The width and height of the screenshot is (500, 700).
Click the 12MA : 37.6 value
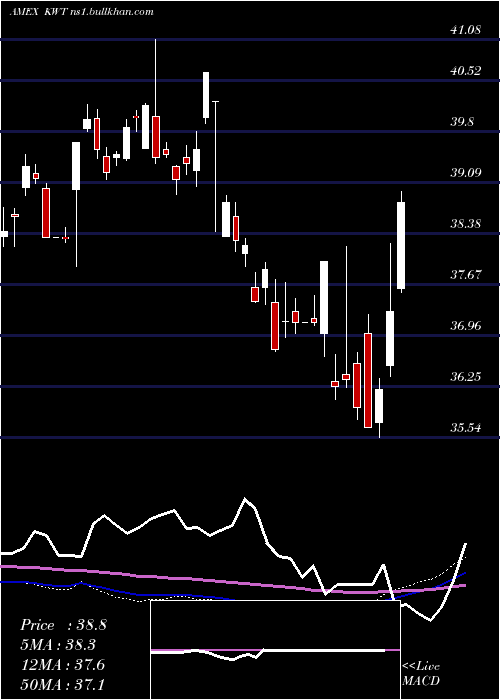(x=62, y=665)
